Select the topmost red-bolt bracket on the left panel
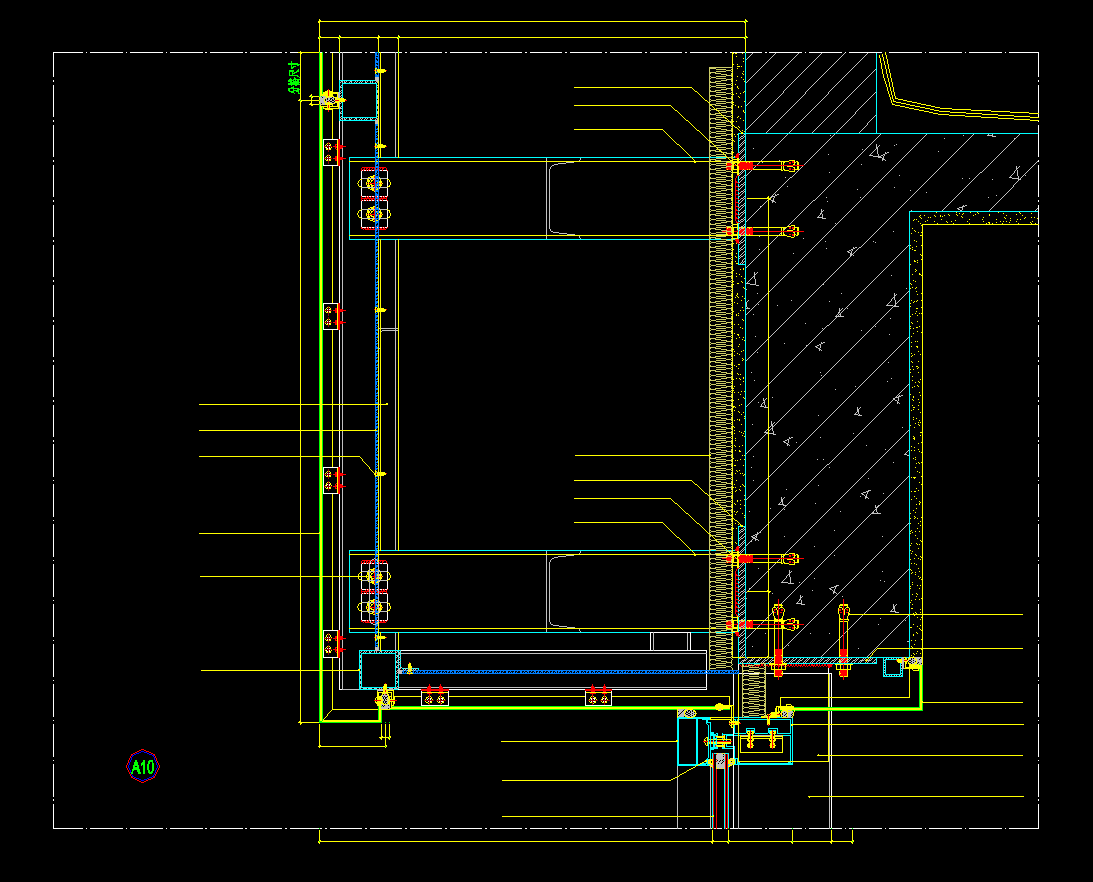 pyautogui.click(x=331, y=152)
